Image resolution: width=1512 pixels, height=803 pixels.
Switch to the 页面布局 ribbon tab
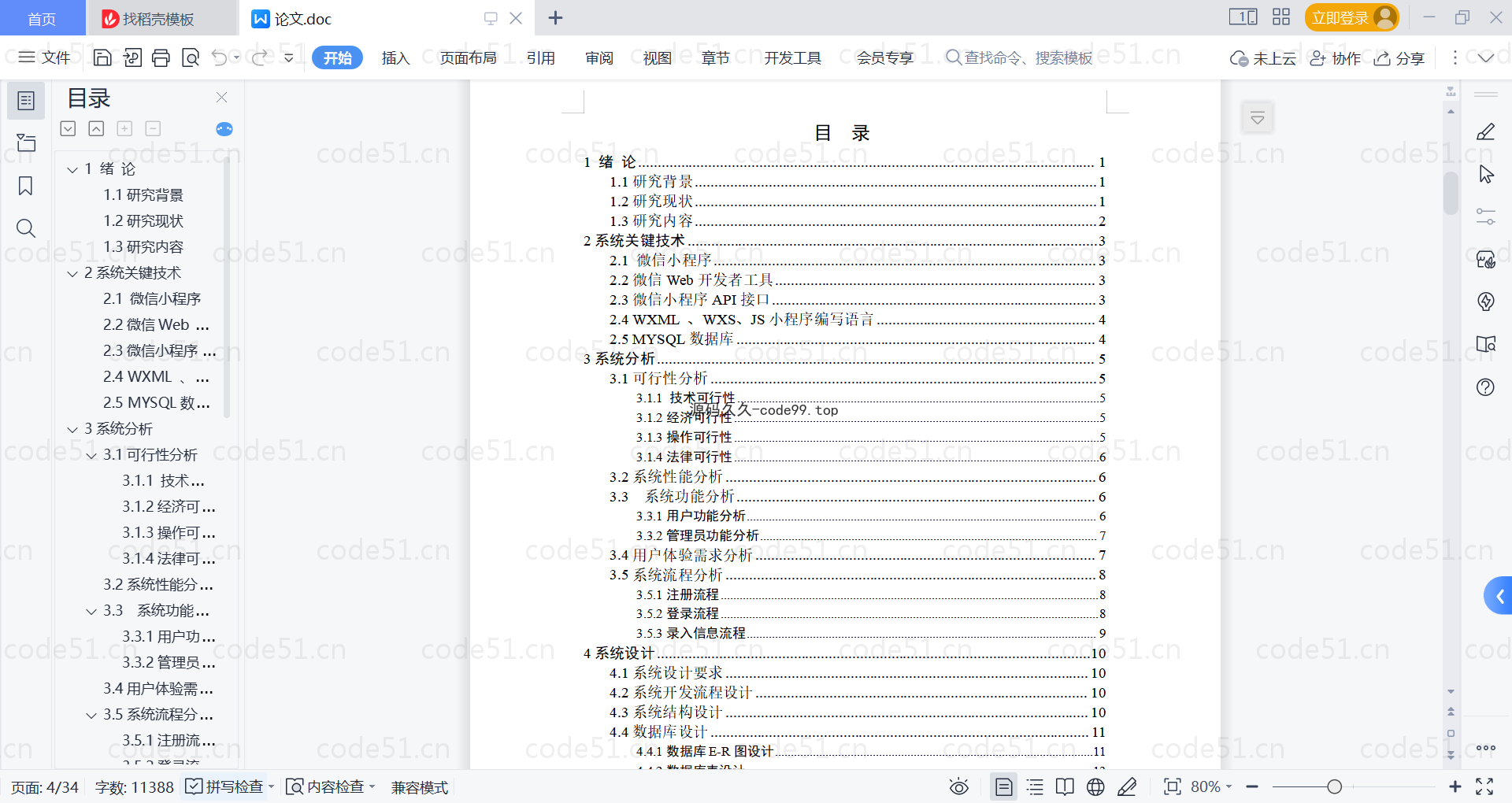tap(468, 57)
